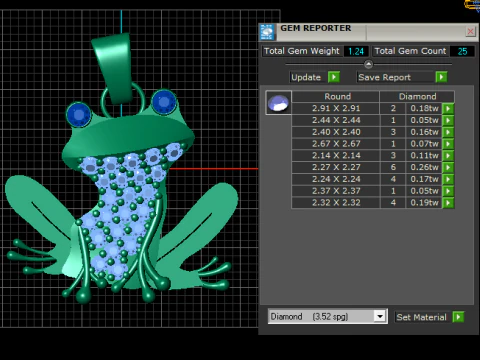
Task: Select the frog's right blue gem eye
Action: pyautogui.click(x=164, y=101)
